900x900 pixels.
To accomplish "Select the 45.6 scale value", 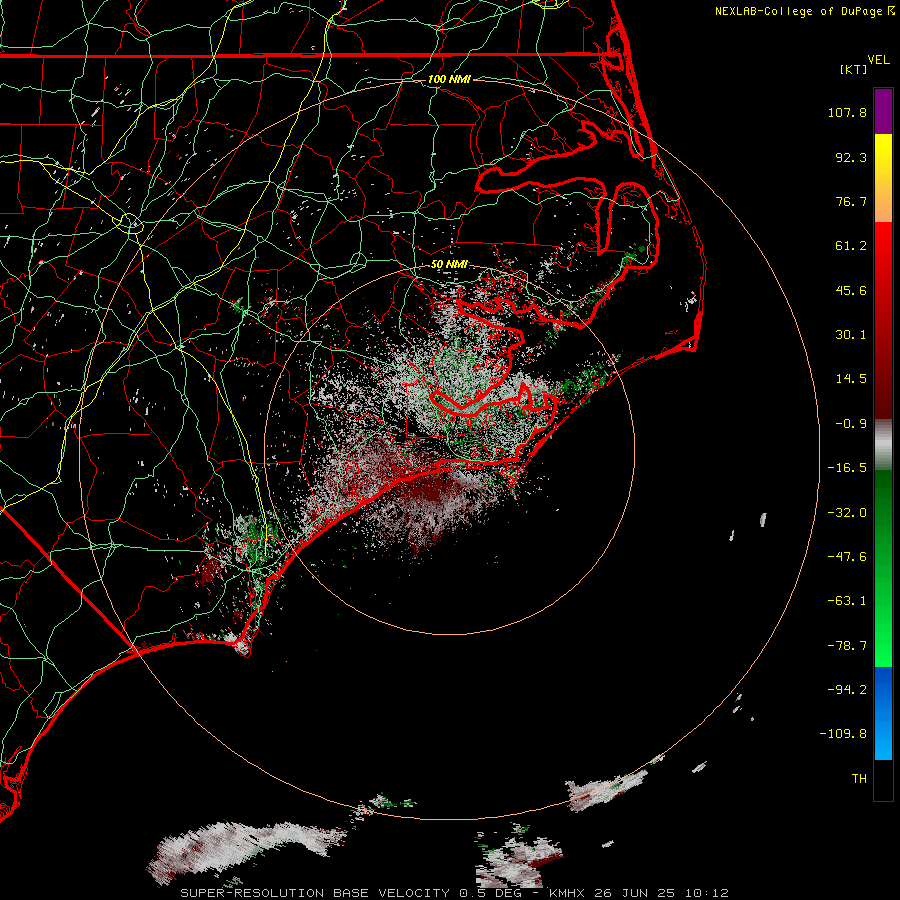I will point(851,290).
